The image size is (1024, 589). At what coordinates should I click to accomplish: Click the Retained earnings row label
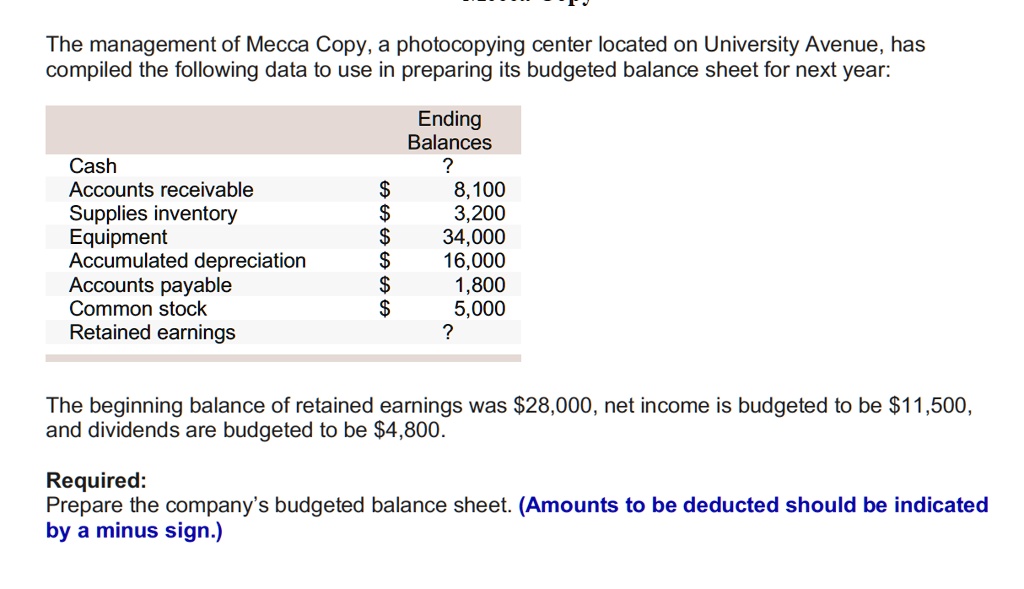point(152,332)
